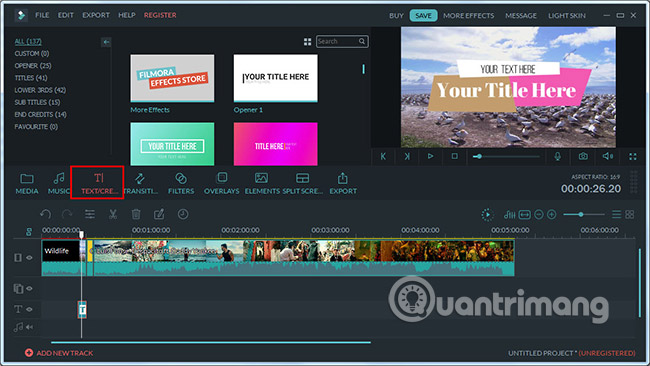650x366 pixels.
Task: Adjust the timeline zoom slider
Action: coord(583,215)
